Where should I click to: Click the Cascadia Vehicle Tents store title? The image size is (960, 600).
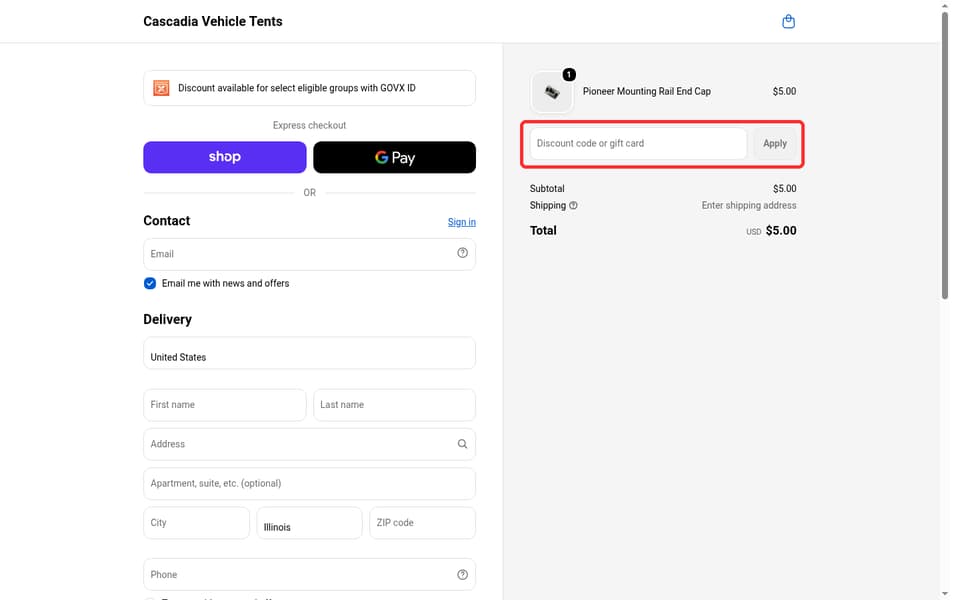(212, 21)
